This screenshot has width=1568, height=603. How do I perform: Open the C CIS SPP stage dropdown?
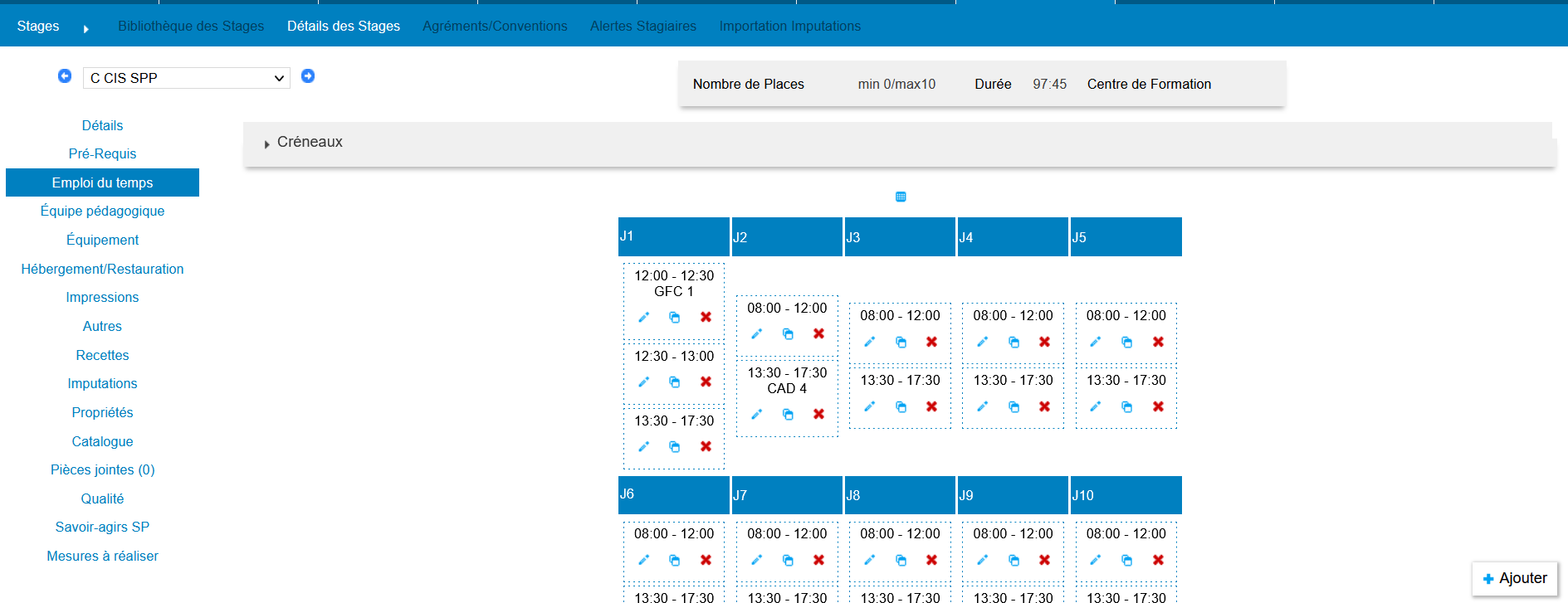(186, 78)
